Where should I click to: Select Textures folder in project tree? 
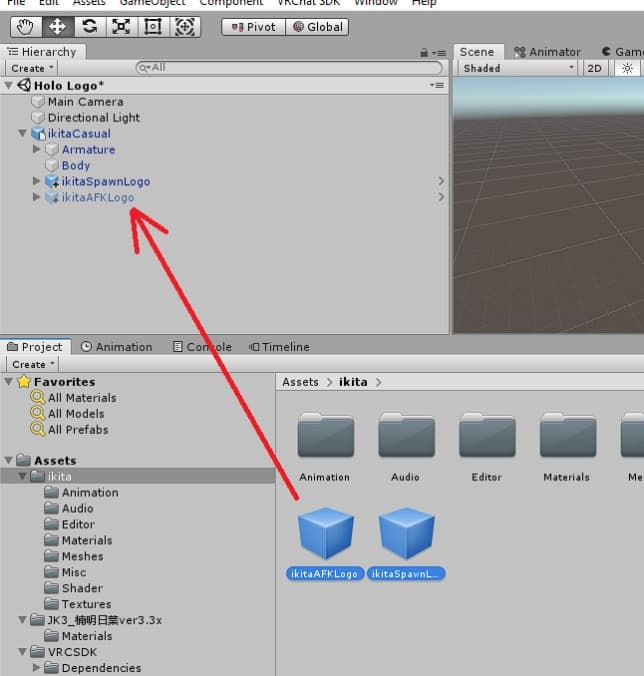pyautogui.click(x=86, y=604)
